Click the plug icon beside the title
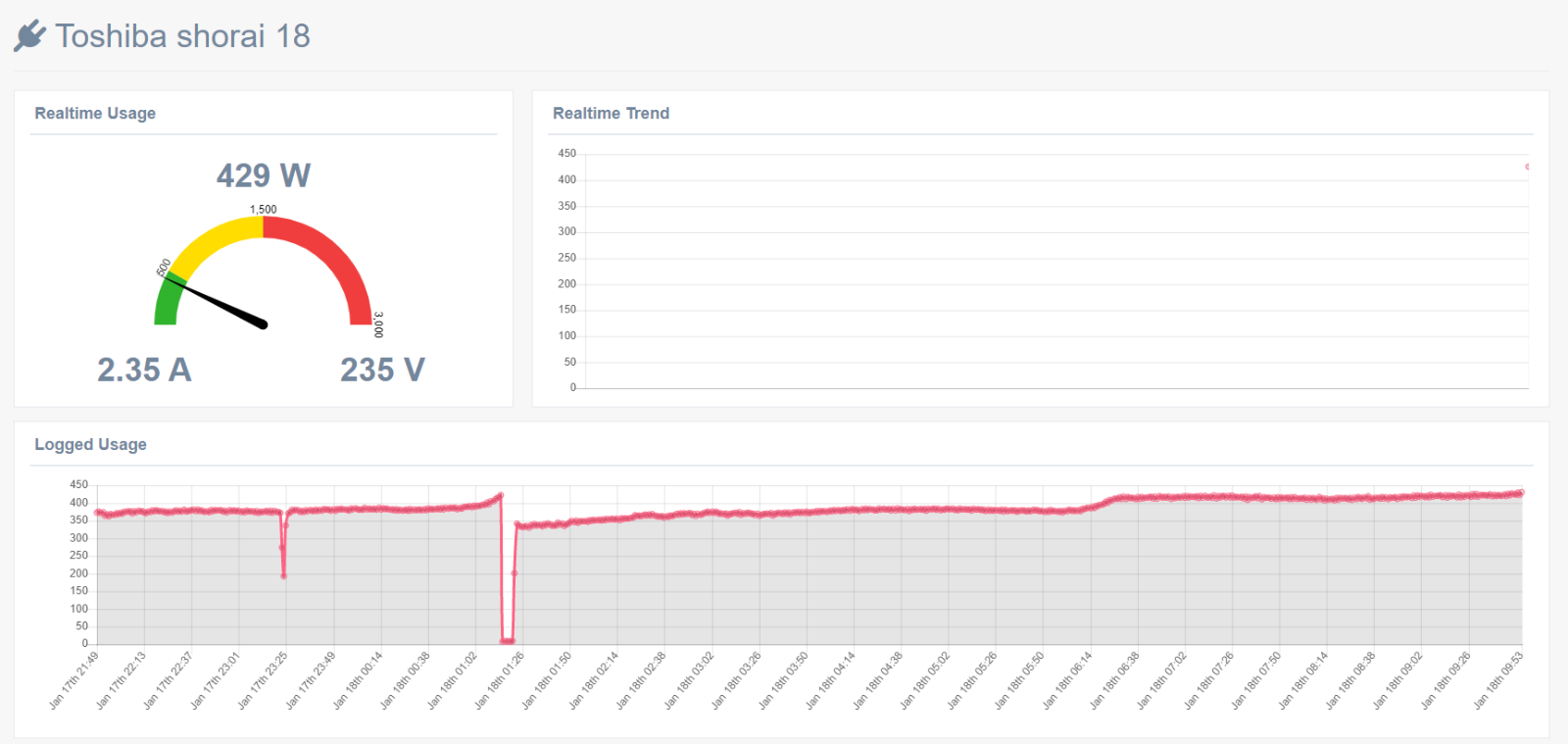Viewport: 1568px width, 744px height. click(x=29, y=36)
